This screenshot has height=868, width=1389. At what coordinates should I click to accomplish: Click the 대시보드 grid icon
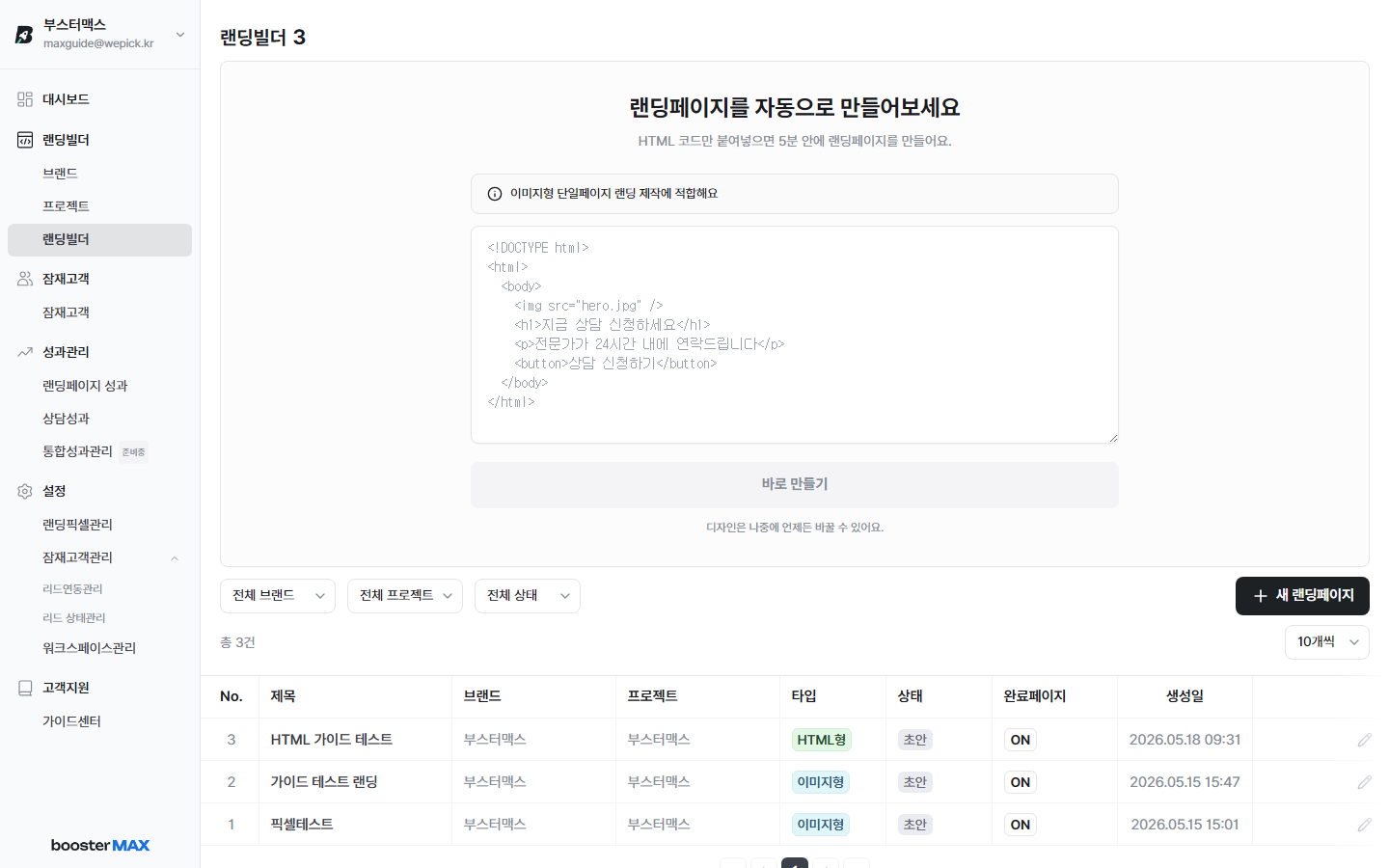point(25,99)
